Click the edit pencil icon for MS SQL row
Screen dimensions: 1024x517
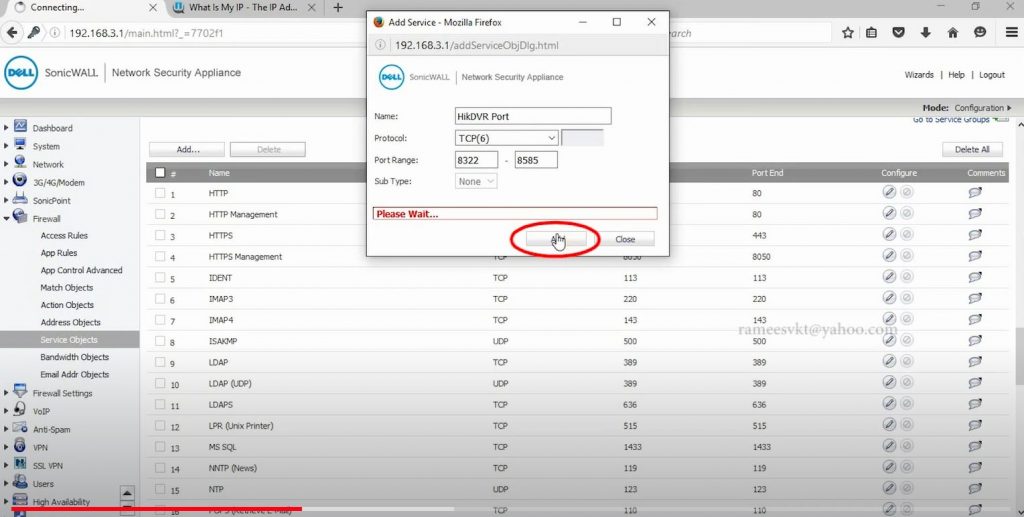click(889, 446)
